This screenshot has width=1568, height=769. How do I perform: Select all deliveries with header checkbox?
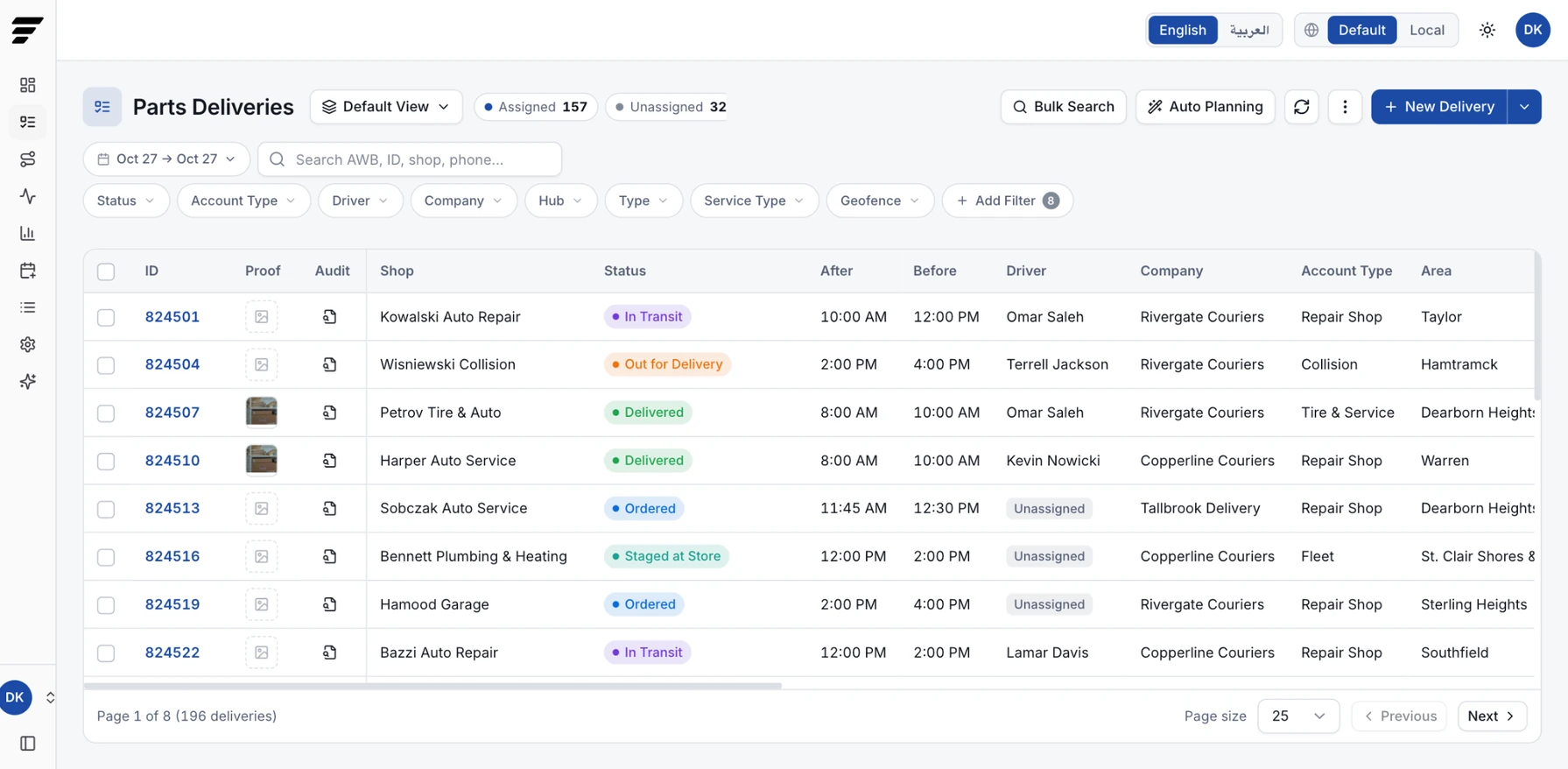[x=106, y=272]
